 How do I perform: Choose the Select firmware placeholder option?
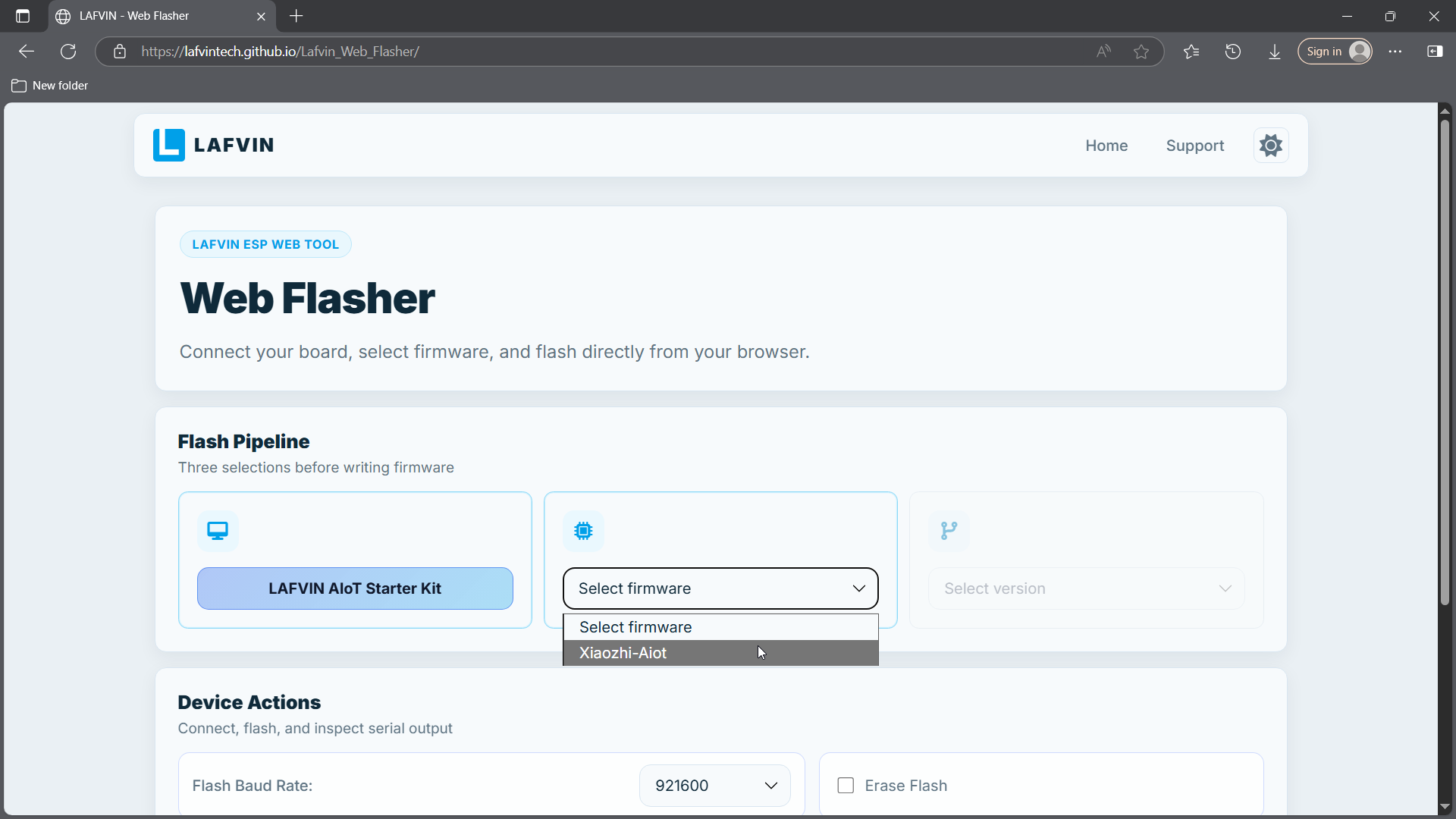pyautogui.click(x=720, y=627)
